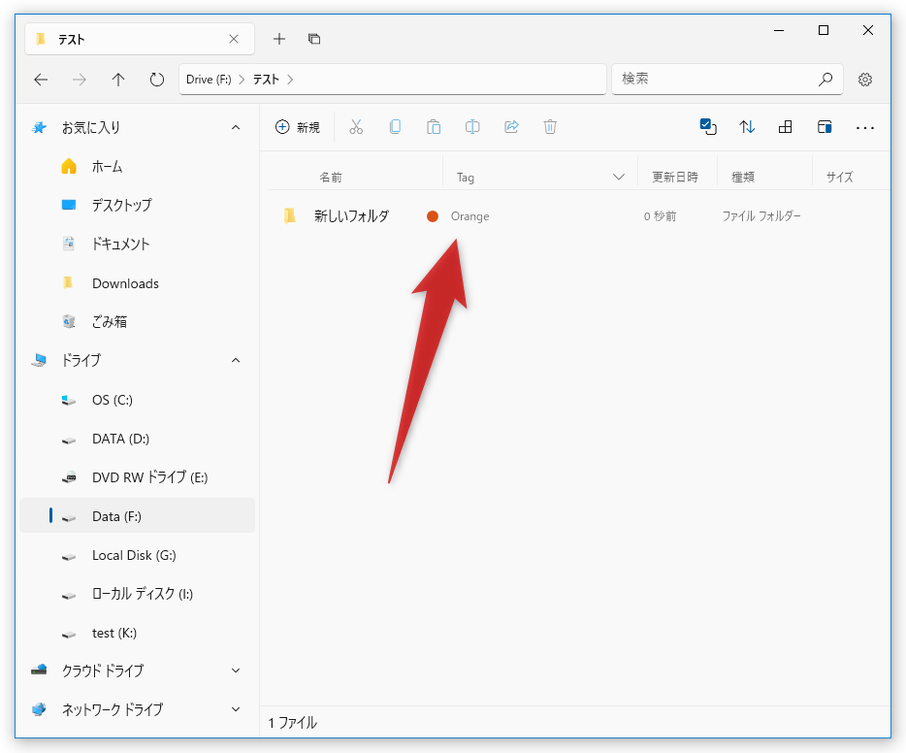The image size is (906, 753).
Task: Select test (K:) drive
Action: click(138, 633)
